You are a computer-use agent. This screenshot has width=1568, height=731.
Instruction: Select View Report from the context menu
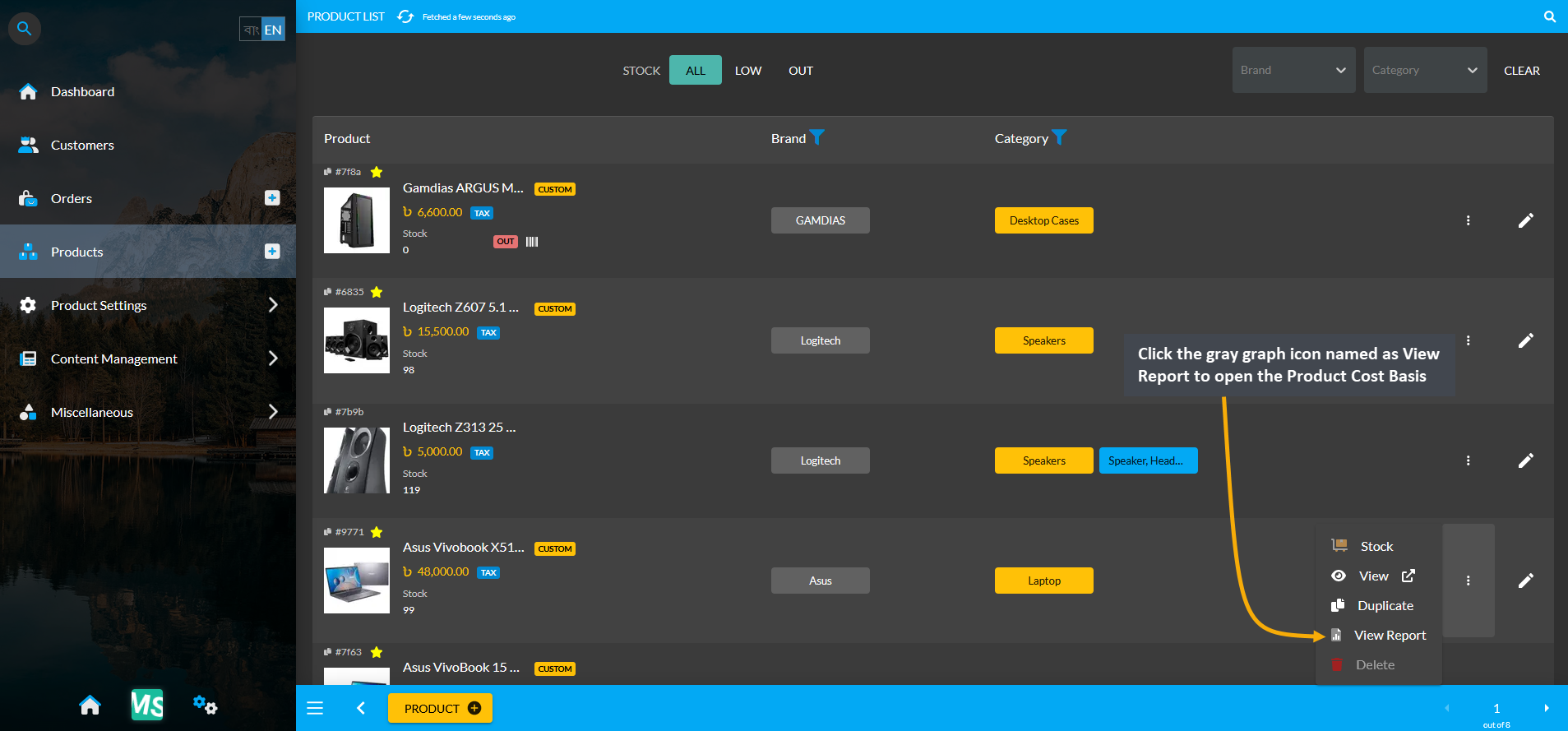tap(1378, 635)
